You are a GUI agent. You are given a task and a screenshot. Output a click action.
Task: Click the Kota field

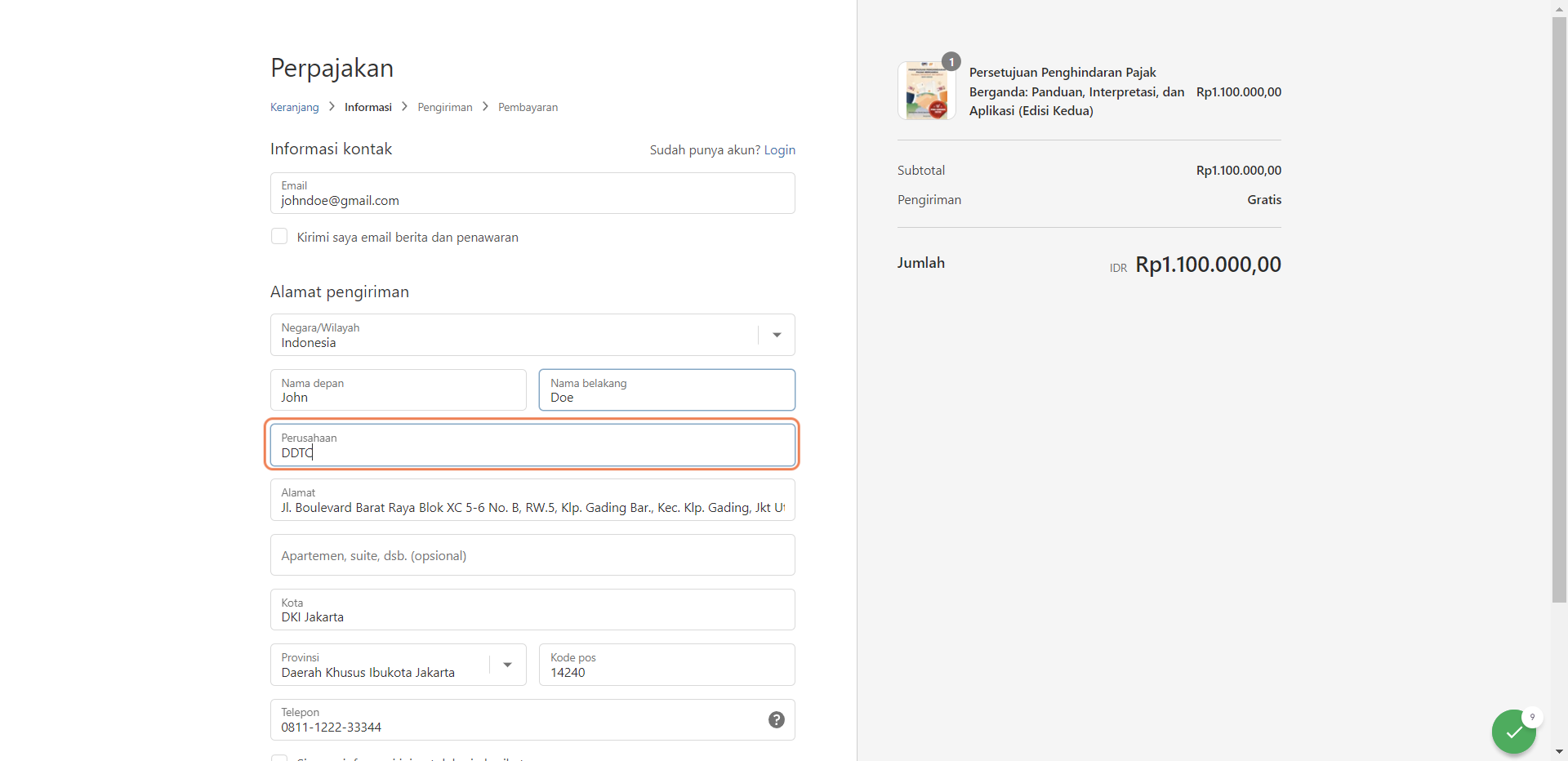(x=532, y=610)
